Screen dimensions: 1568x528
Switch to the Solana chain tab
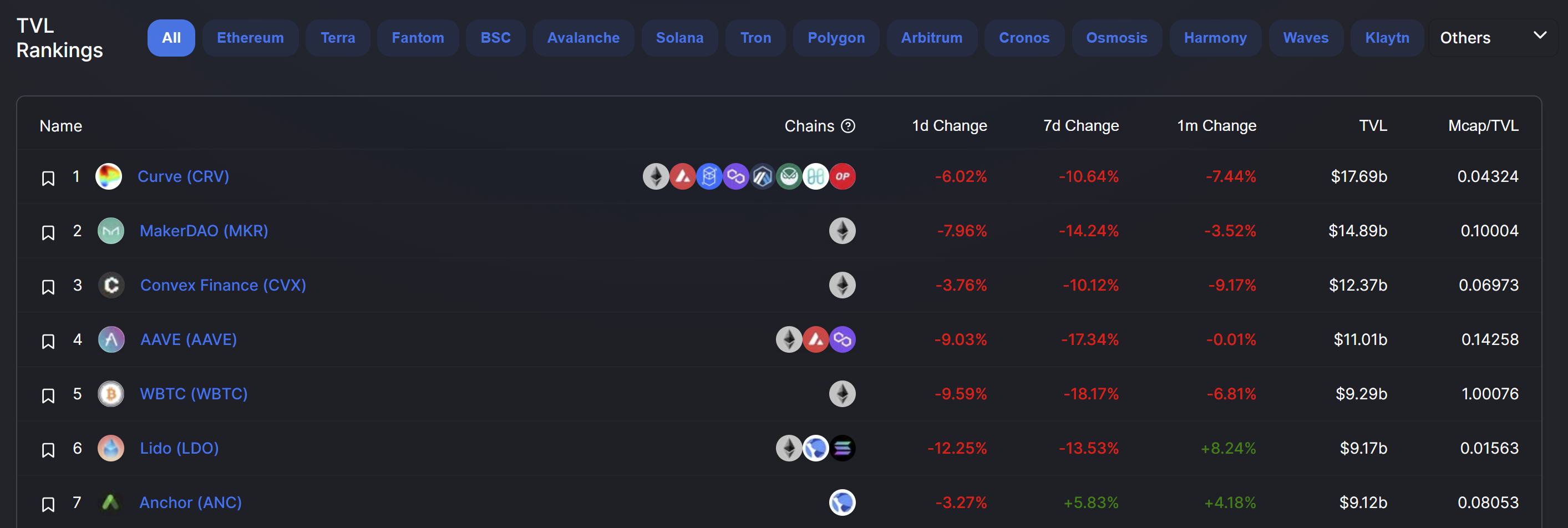click(x=679, y=38)
